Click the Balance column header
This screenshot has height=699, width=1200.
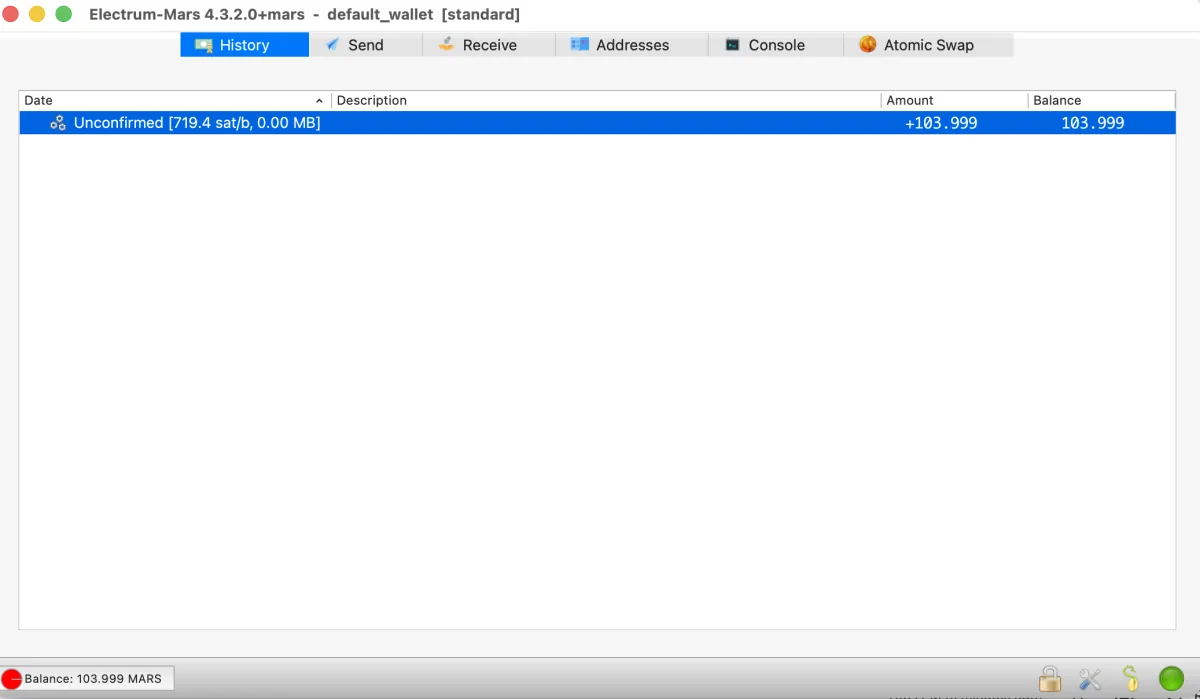(x=1100, y=101)
